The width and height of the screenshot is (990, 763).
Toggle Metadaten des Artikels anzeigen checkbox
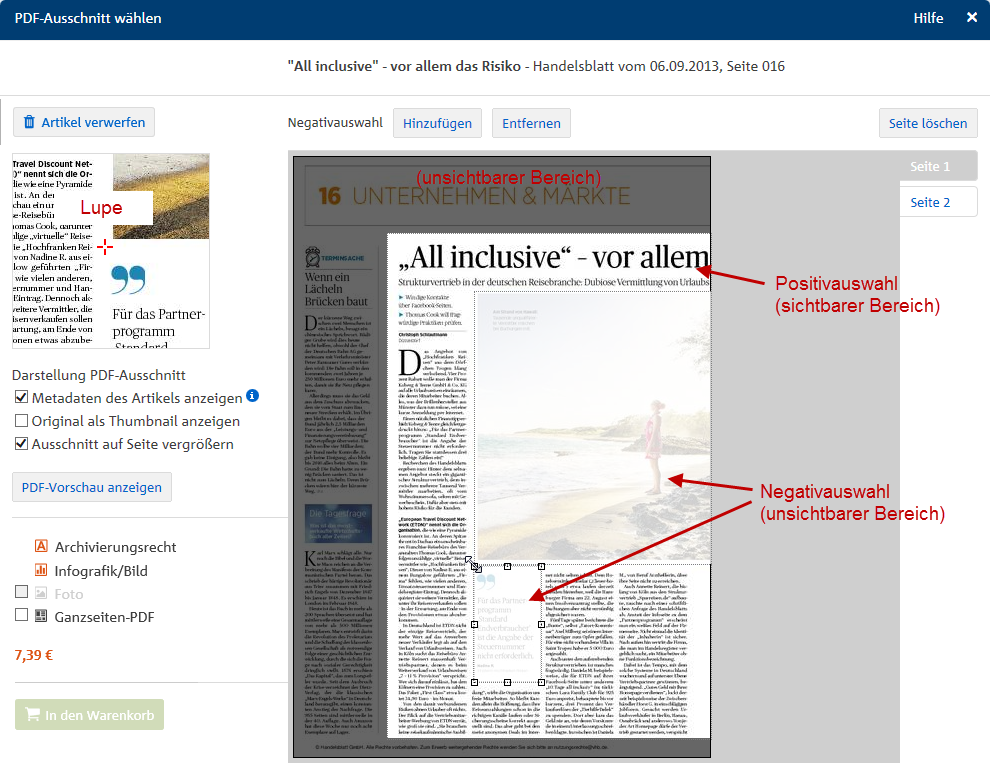[x=21, y=397]
